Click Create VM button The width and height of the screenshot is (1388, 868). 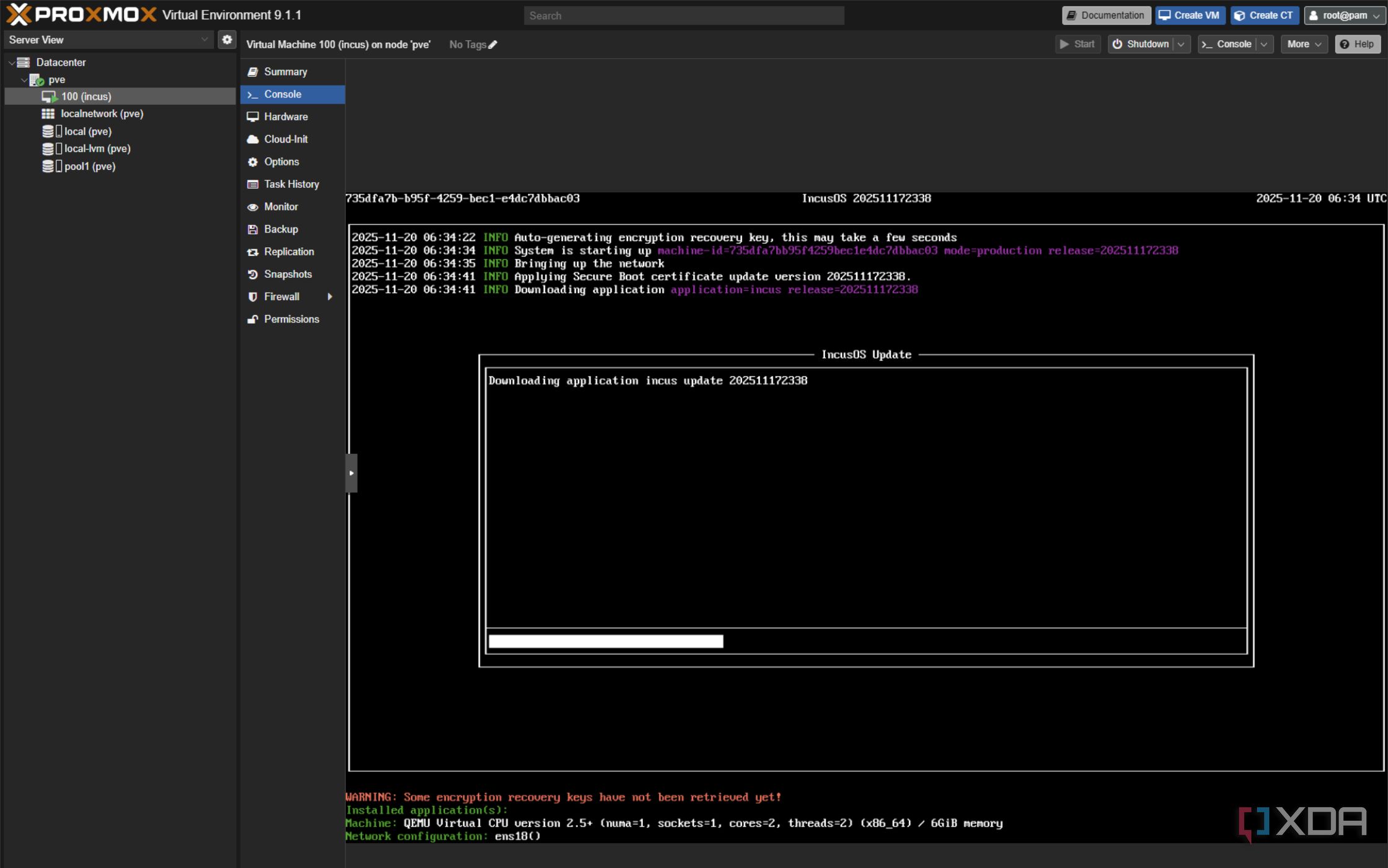[1190, 15]
